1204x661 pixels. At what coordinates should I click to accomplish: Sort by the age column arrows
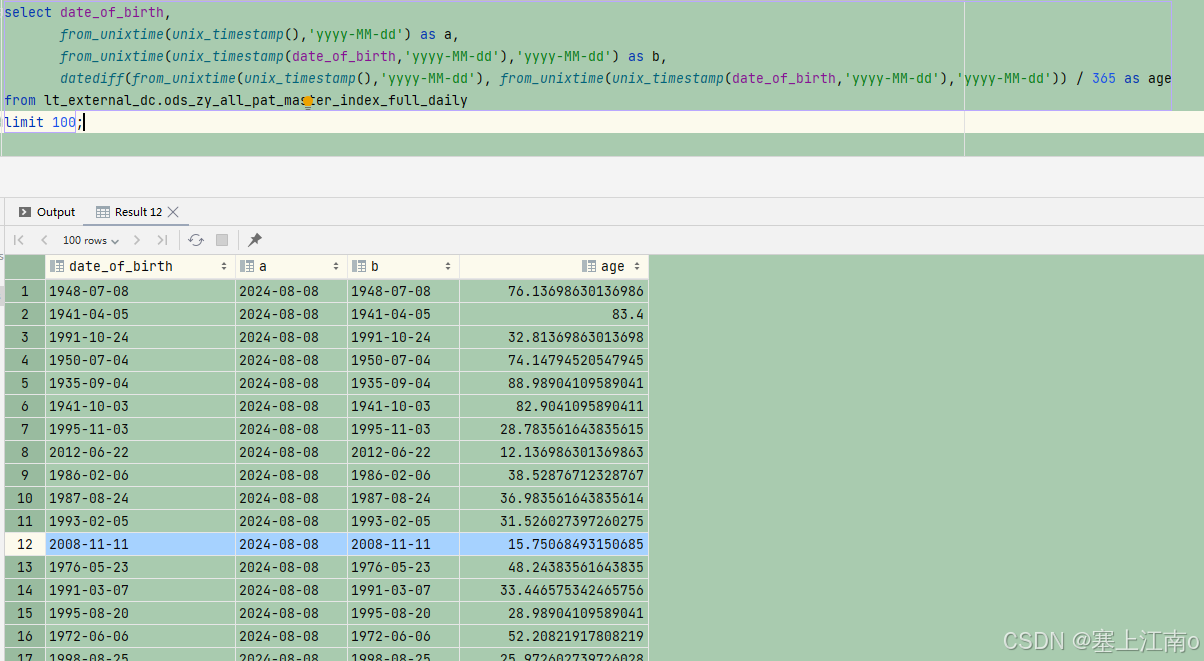click(637, 267)
